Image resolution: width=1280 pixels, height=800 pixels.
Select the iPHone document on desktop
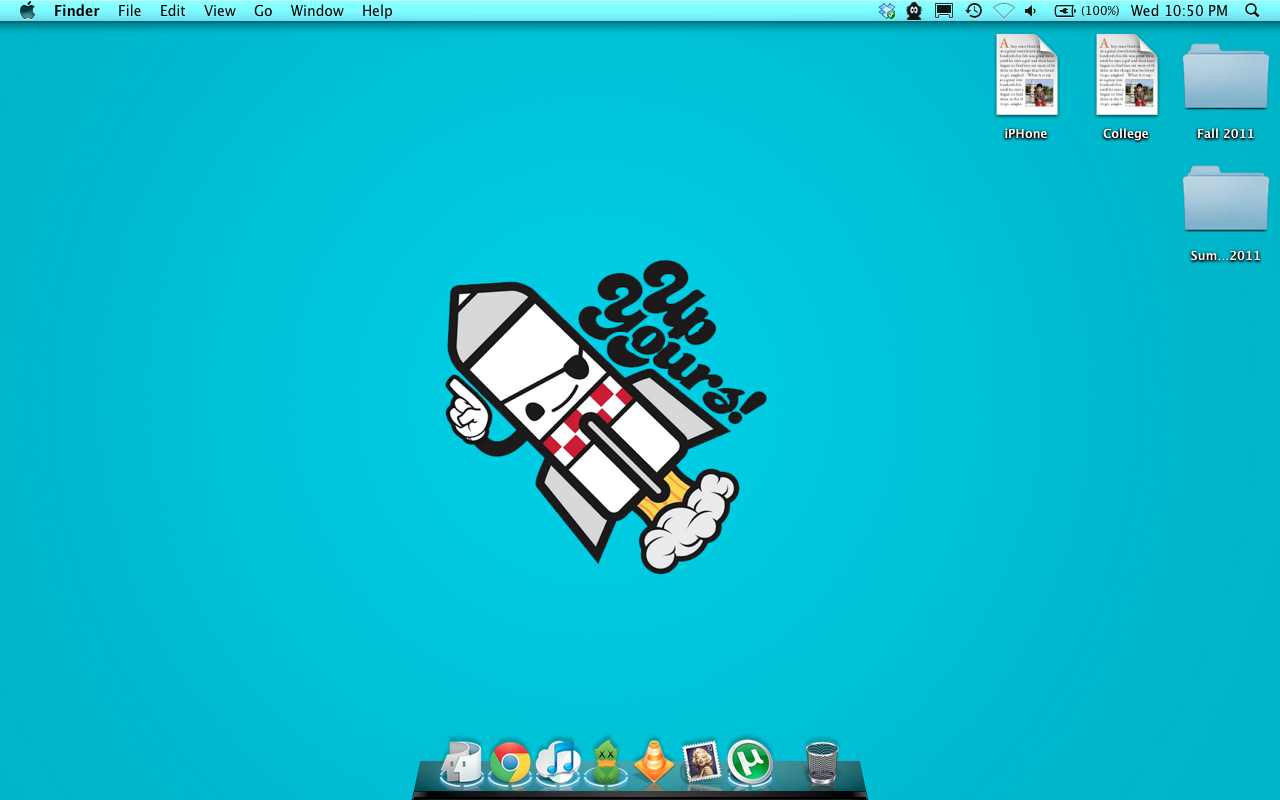click(1026, 75)
